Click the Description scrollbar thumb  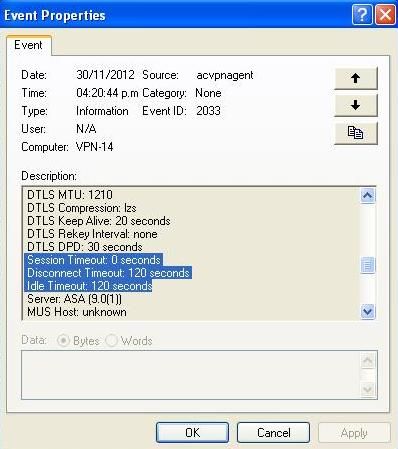click(368, 265)
